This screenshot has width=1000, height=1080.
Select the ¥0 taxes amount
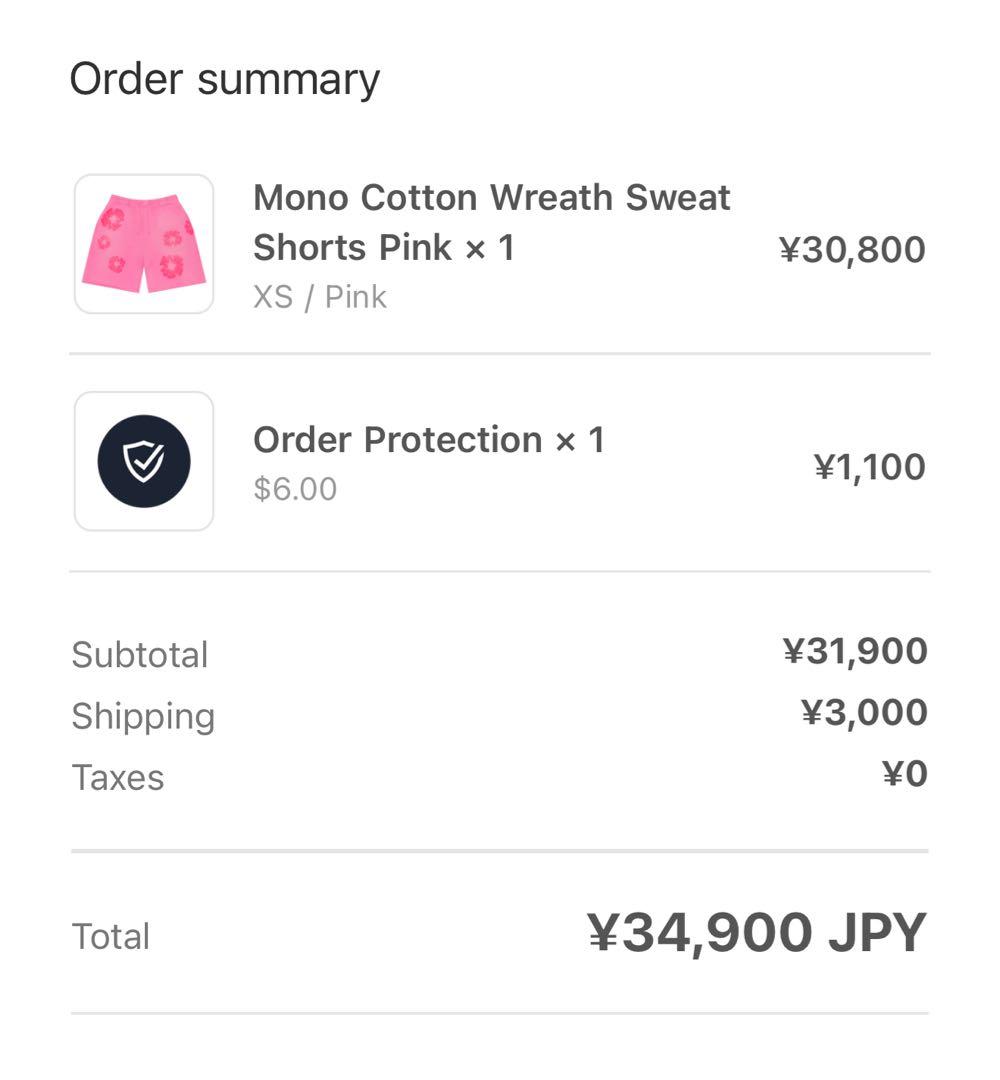click(905, 774)
